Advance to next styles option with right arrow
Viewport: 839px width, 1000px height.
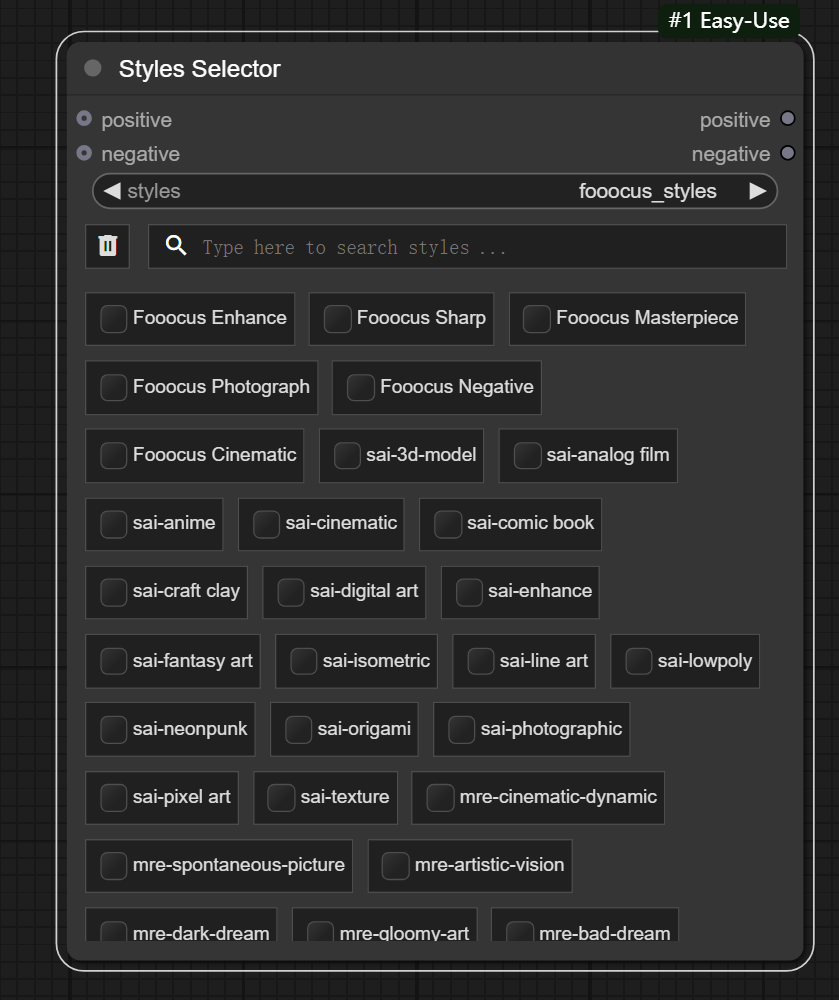758,191
